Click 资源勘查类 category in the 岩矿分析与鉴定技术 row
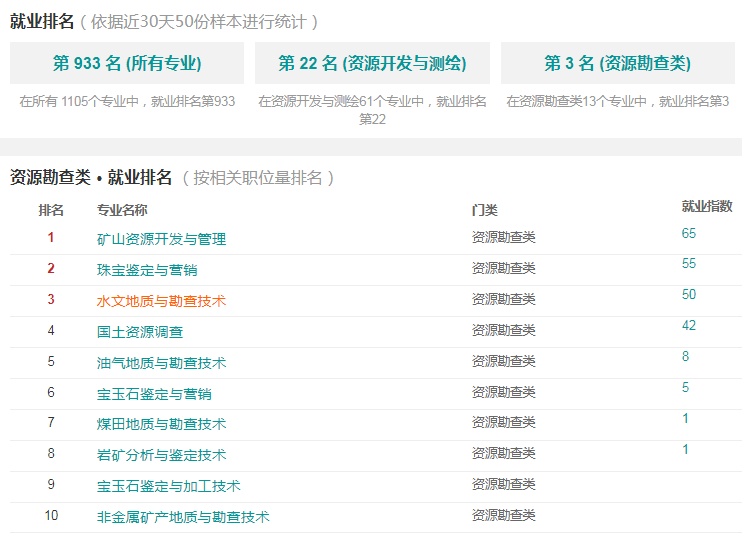742x538 pixels. [x=504, y=454]
